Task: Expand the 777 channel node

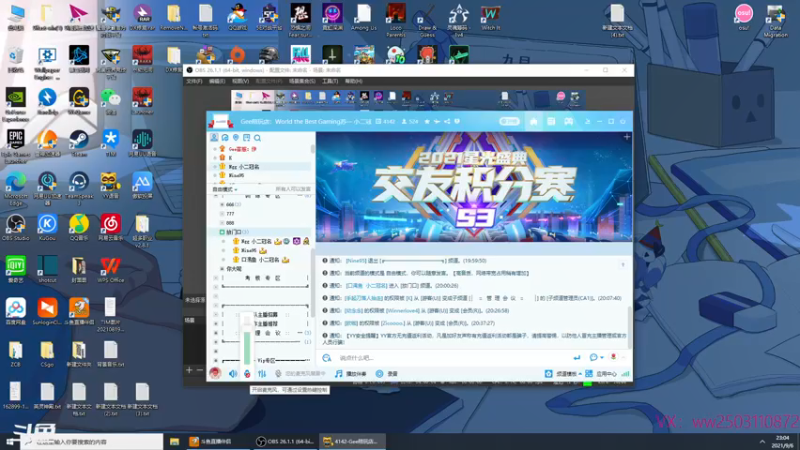Action: (x=222, y=214)
